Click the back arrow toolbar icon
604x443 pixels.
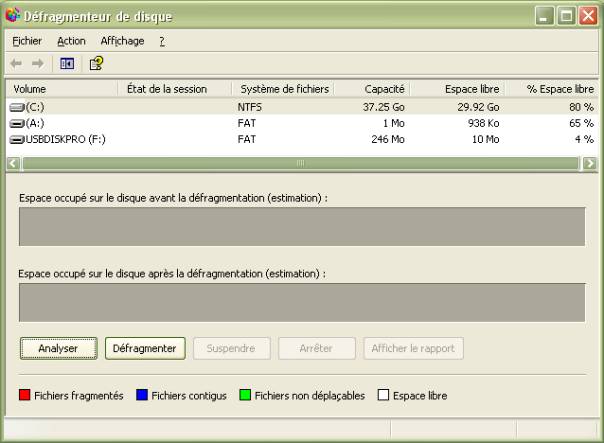pos(16,63)
